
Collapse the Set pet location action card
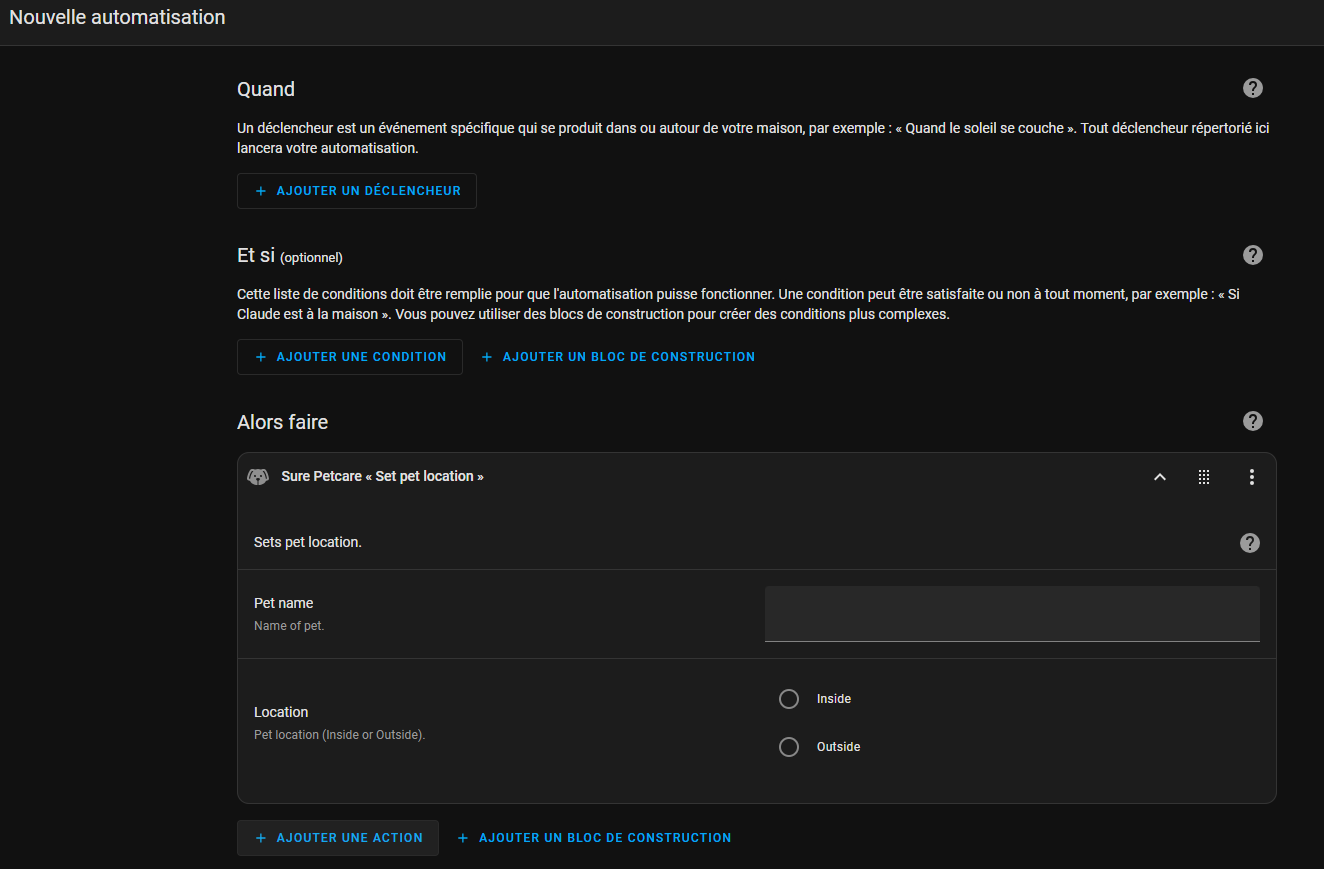(x=1160, y=477)
